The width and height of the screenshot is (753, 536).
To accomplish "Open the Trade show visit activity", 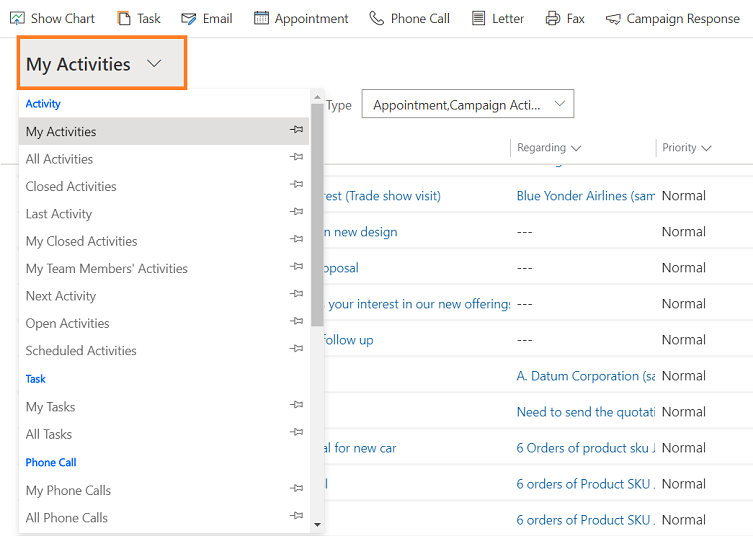I will point(382,195).
